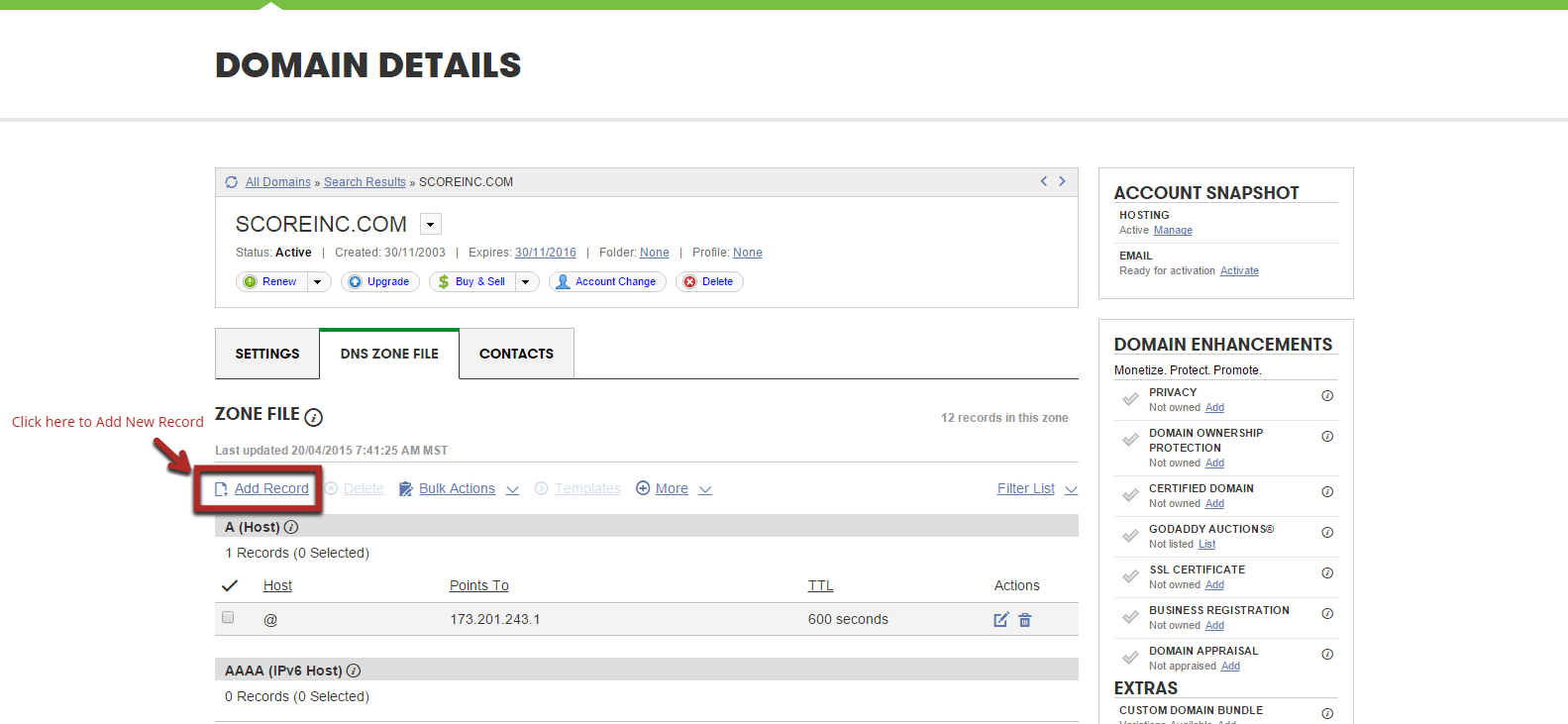Click the '12 records in this zone' text
The height and width of the screenshot is (724, 1568).
pyautogui.click(x=1004, y=418)
